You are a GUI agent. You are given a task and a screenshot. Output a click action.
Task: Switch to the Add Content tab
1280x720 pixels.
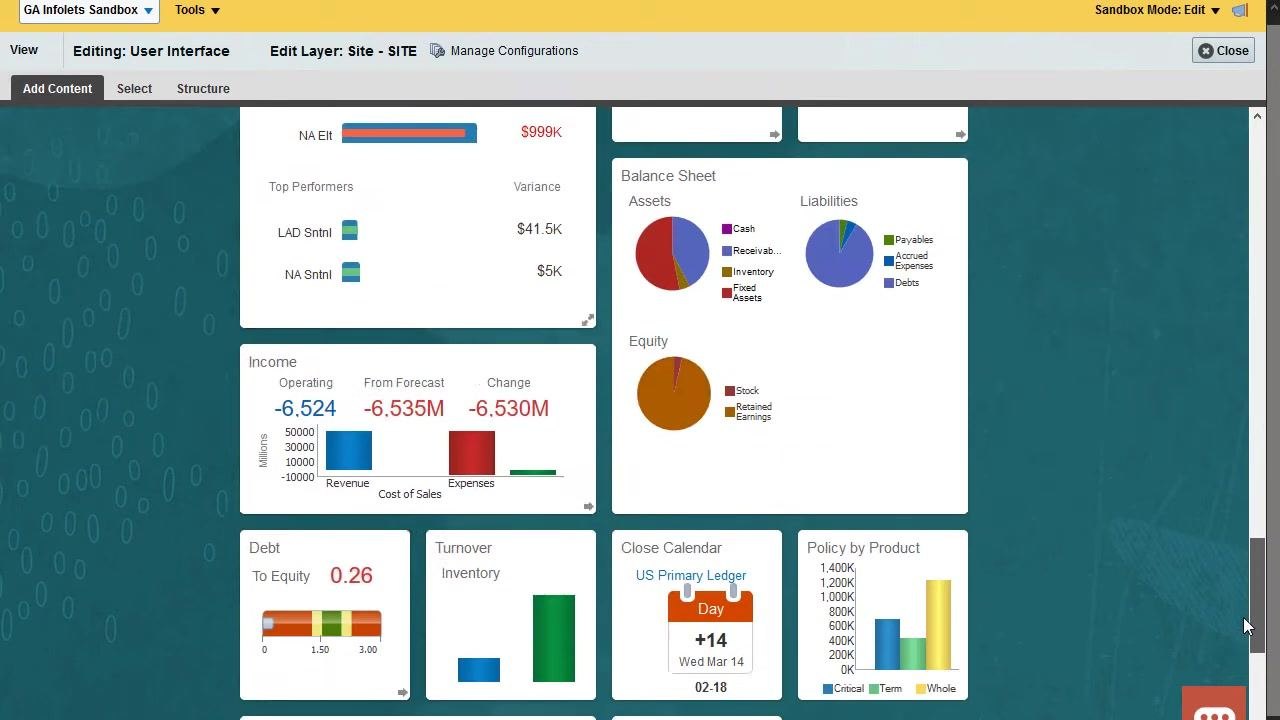(x=57, y=89)
